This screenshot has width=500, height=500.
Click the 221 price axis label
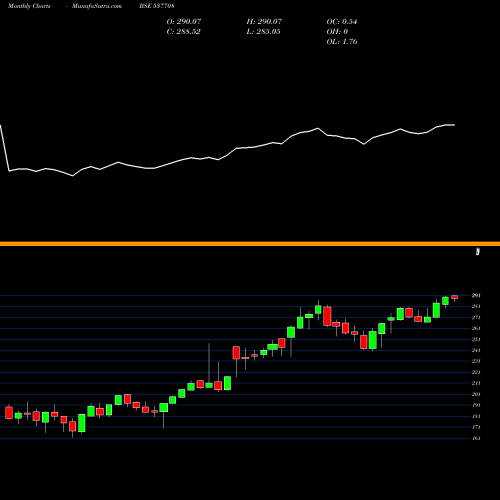click(476, 372)
